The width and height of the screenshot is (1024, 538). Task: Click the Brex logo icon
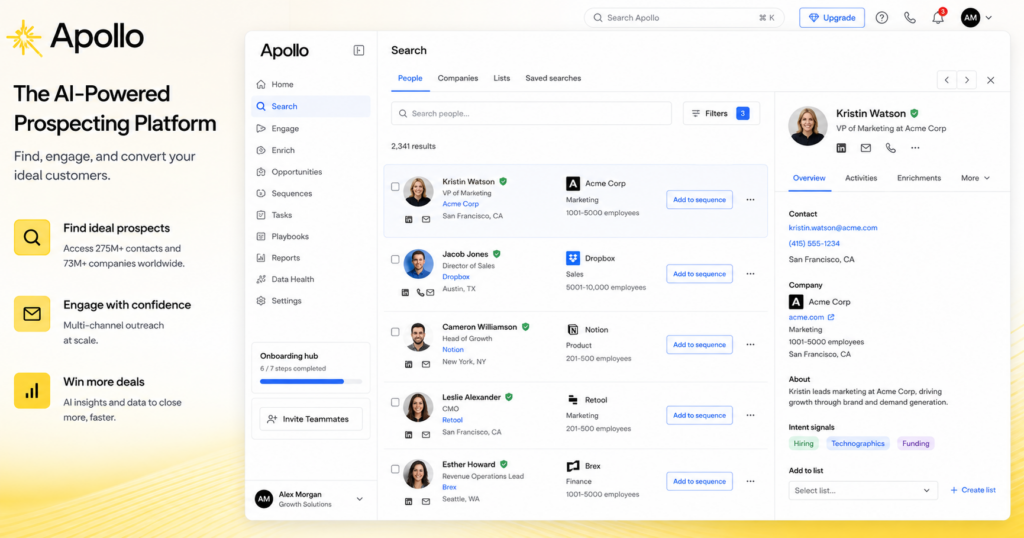pos(573,466)
